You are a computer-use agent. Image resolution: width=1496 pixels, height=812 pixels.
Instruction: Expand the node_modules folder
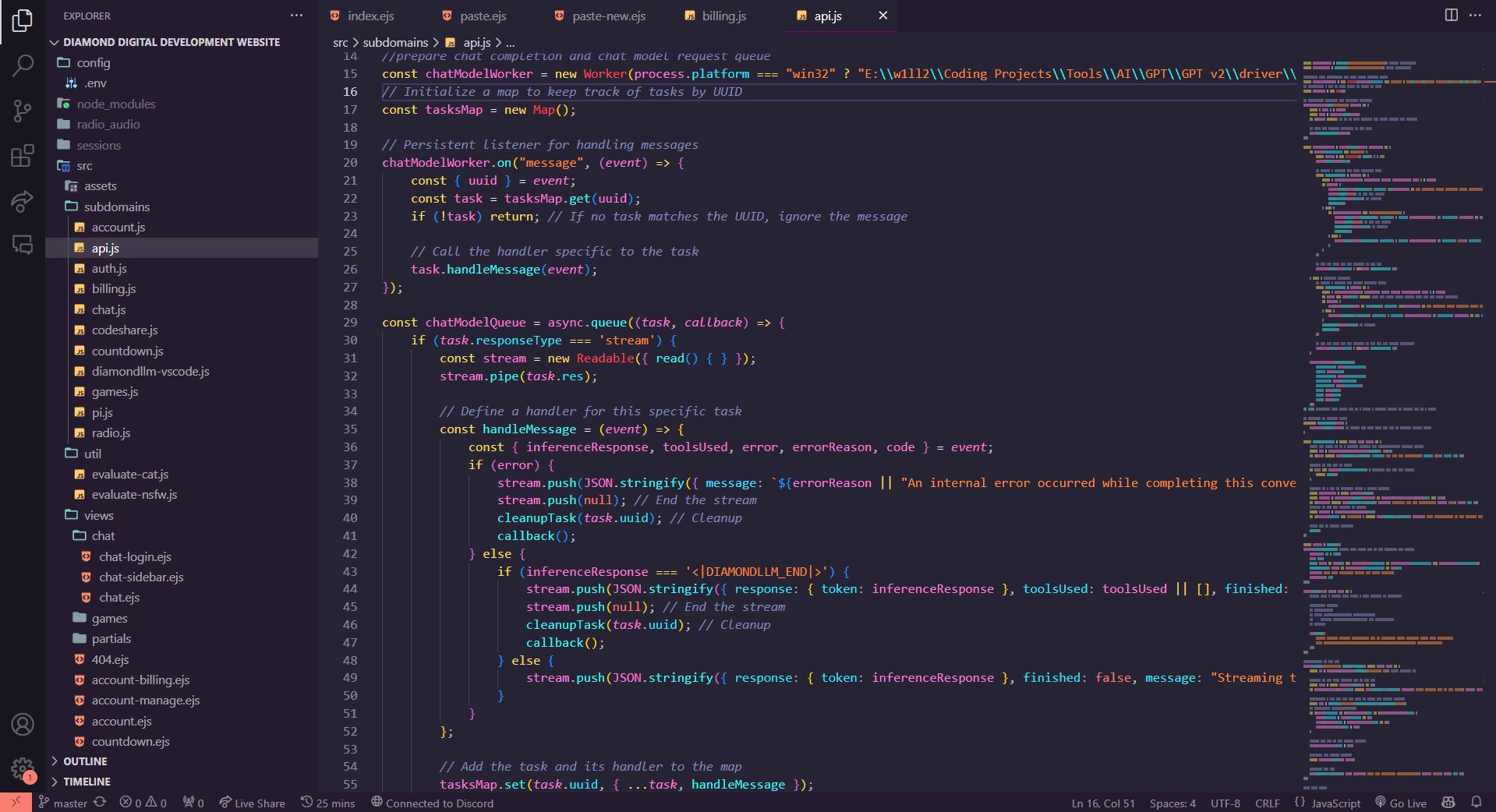(x=115, y=104)
